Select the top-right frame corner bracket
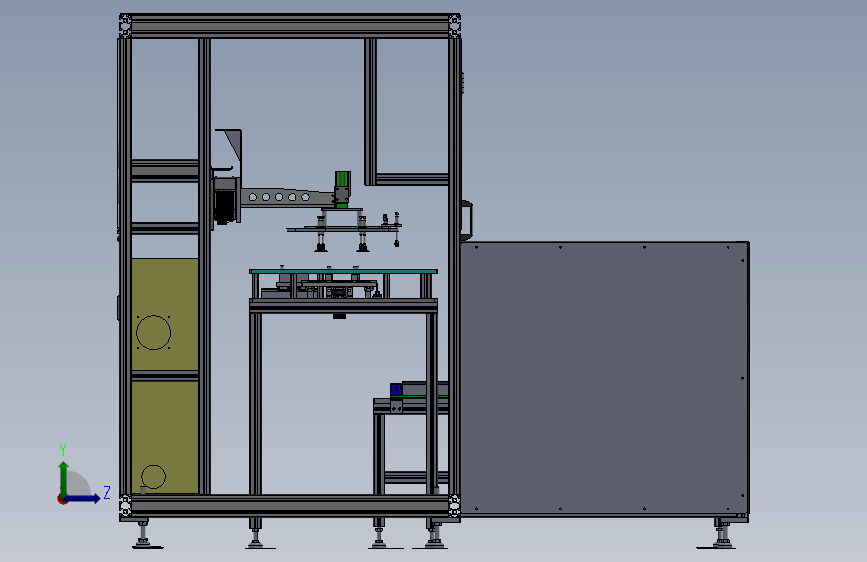This screenshot has width=867, height=562. click(455, 26)
